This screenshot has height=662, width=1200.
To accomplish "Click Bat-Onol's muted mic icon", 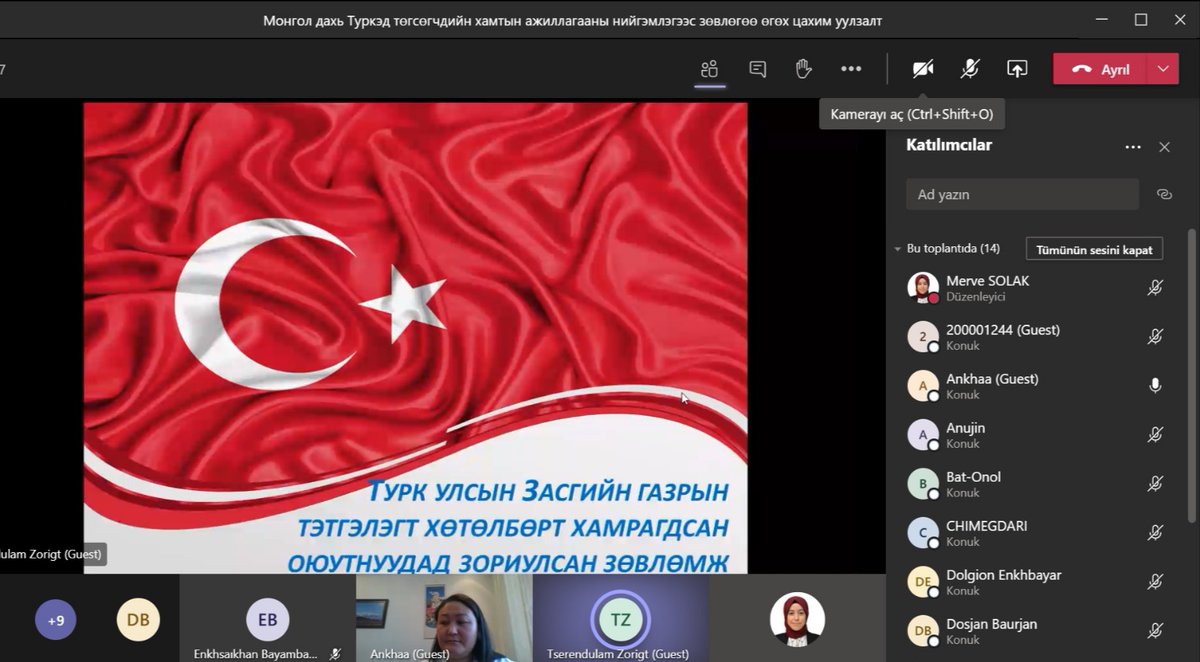I will (1155, 484).
